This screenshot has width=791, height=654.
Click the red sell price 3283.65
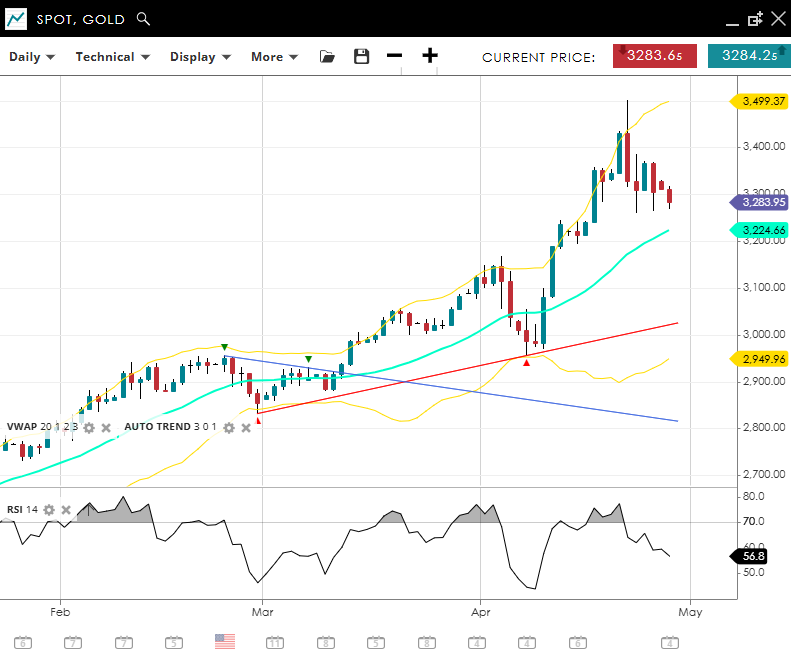point(654,56)
